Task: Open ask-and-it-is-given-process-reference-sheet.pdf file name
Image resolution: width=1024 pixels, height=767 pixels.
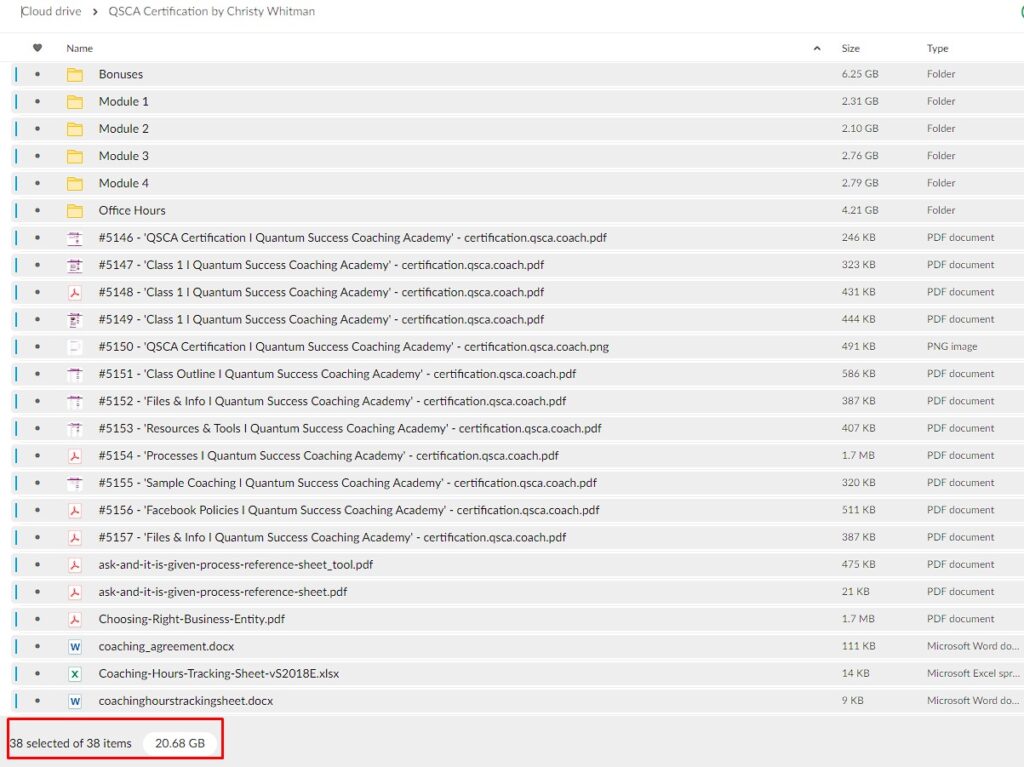Action: tap(222, 592)
